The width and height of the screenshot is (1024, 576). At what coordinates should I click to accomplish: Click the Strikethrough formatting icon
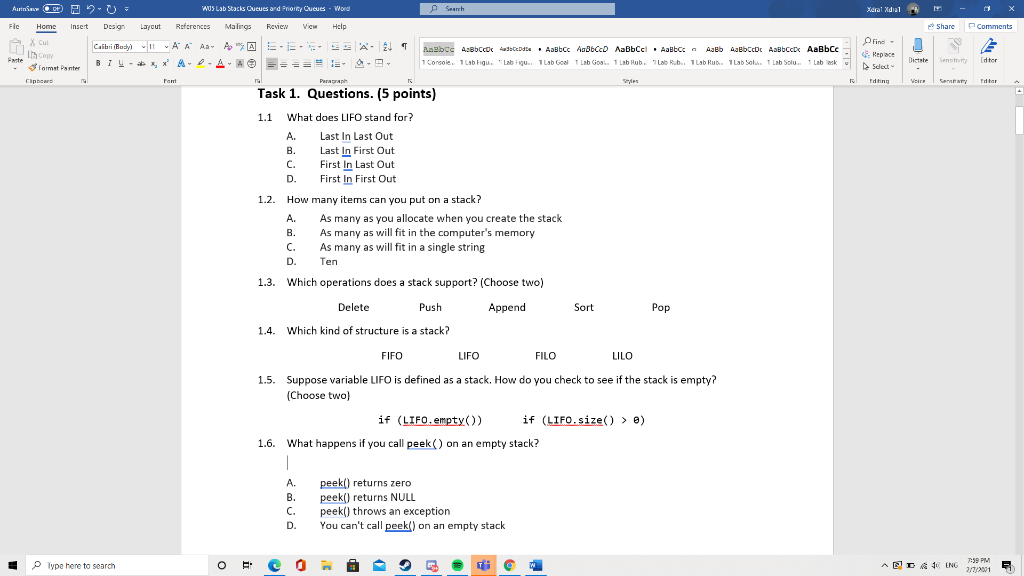pyautogui.click(x=142, y=63)
